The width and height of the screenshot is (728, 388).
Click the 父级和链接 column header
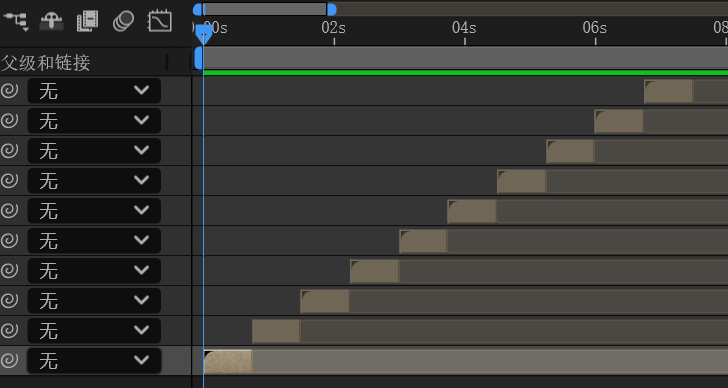click(x=46, y=62)
